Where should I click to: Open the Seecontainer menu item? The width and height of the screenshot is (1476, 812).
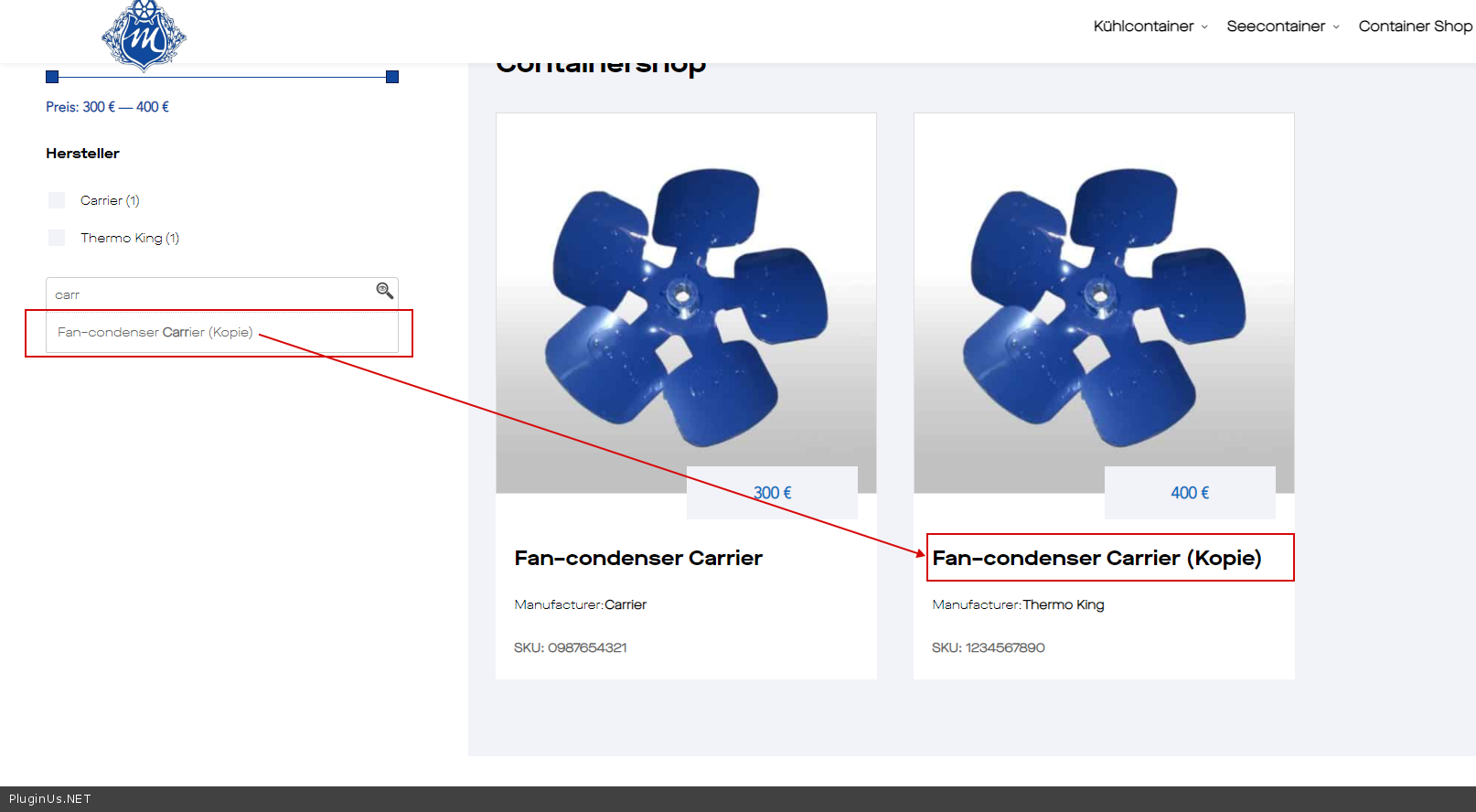click(1275, 27)
